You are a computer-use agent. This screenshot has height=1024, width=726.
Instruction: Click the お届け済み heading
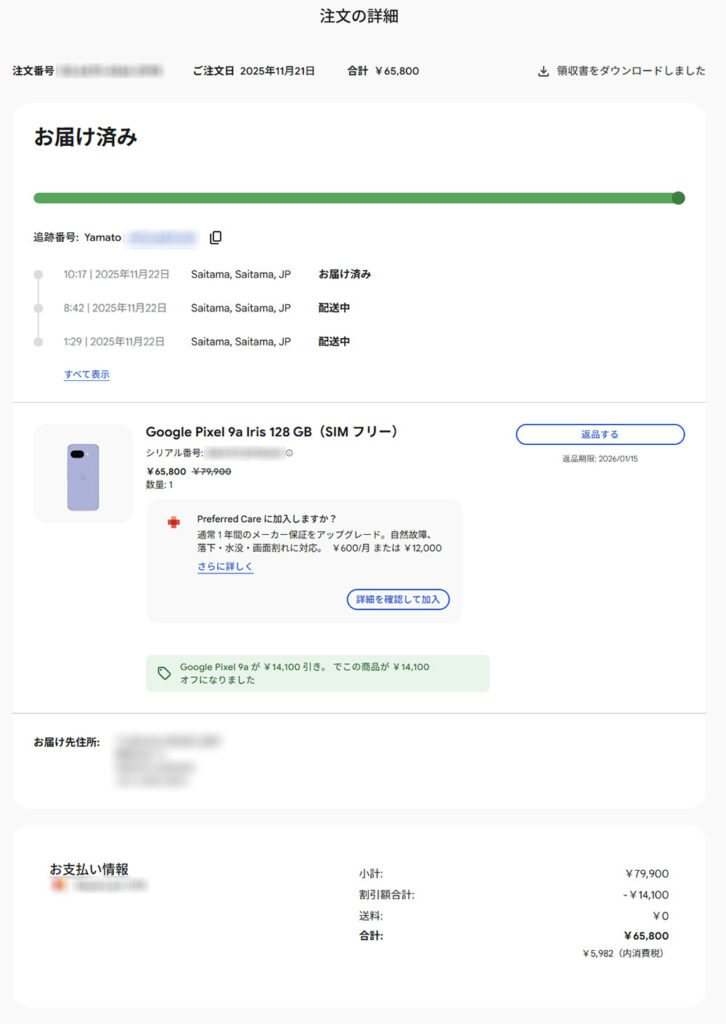tap(86, 138)
